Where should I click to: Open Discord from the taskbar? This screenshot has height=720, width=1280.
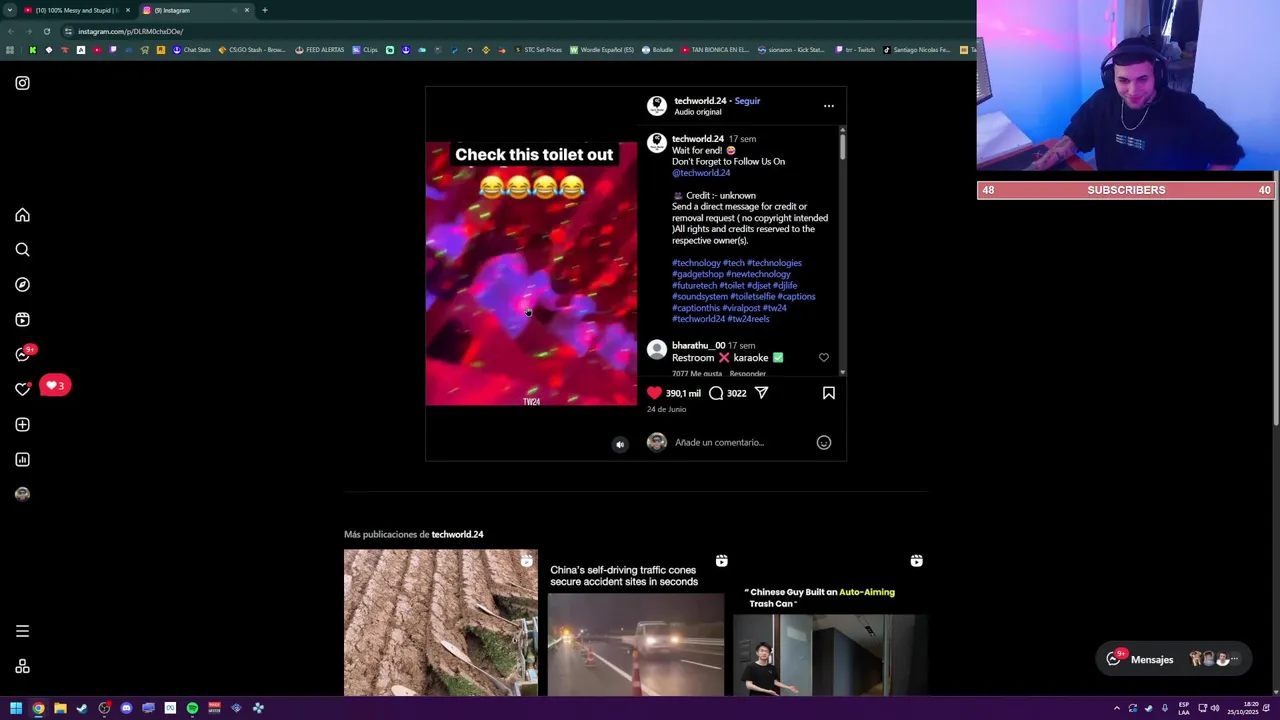(126, 708)
